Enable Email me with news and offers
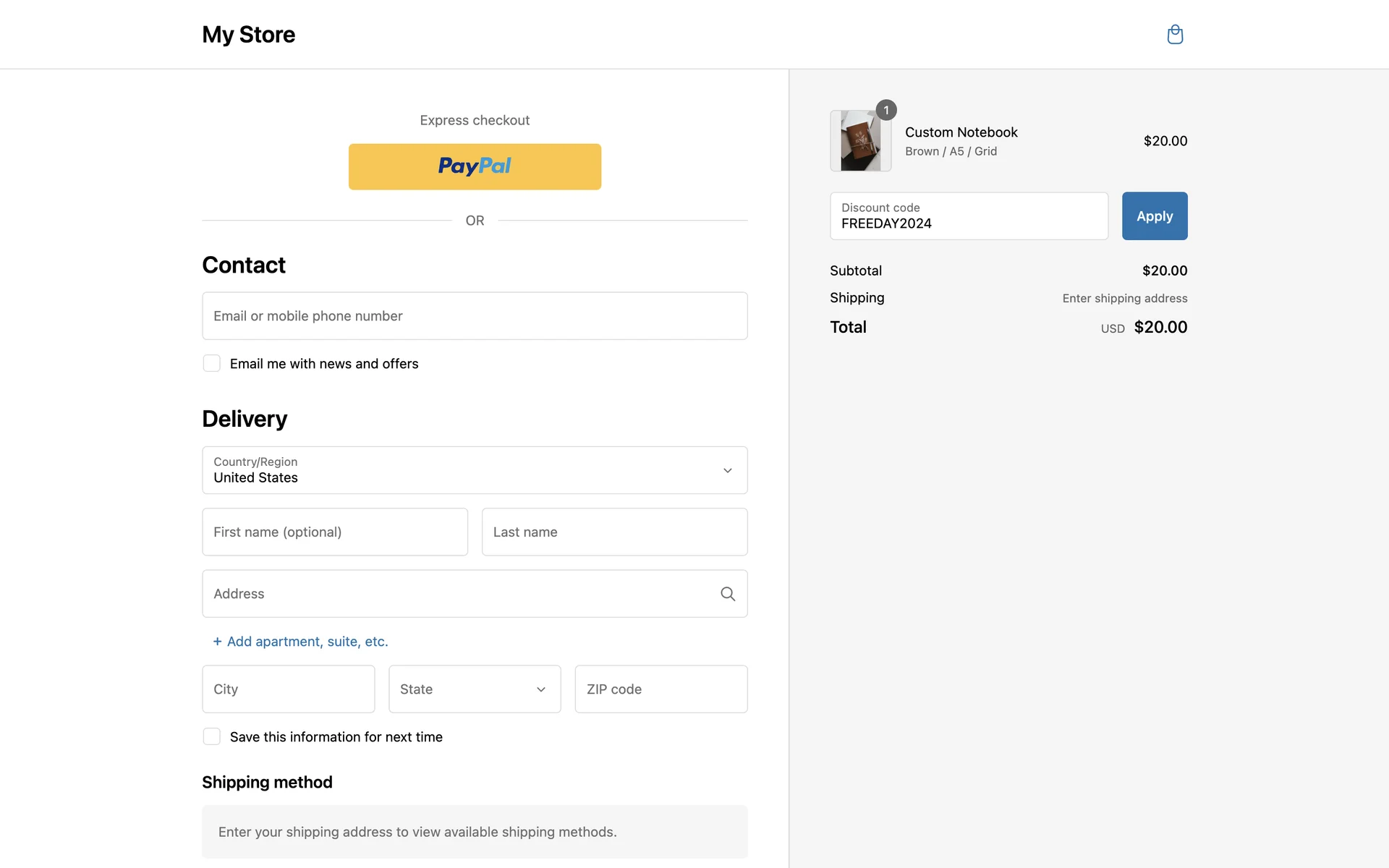Viewport: 1389px width, 868px height. point(212,363)
